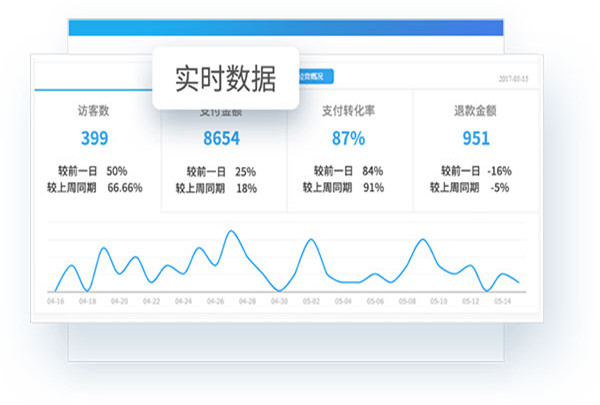Click the payment amount value 8654
Viewport: 600px width, 405px height.
coord(222,138)
